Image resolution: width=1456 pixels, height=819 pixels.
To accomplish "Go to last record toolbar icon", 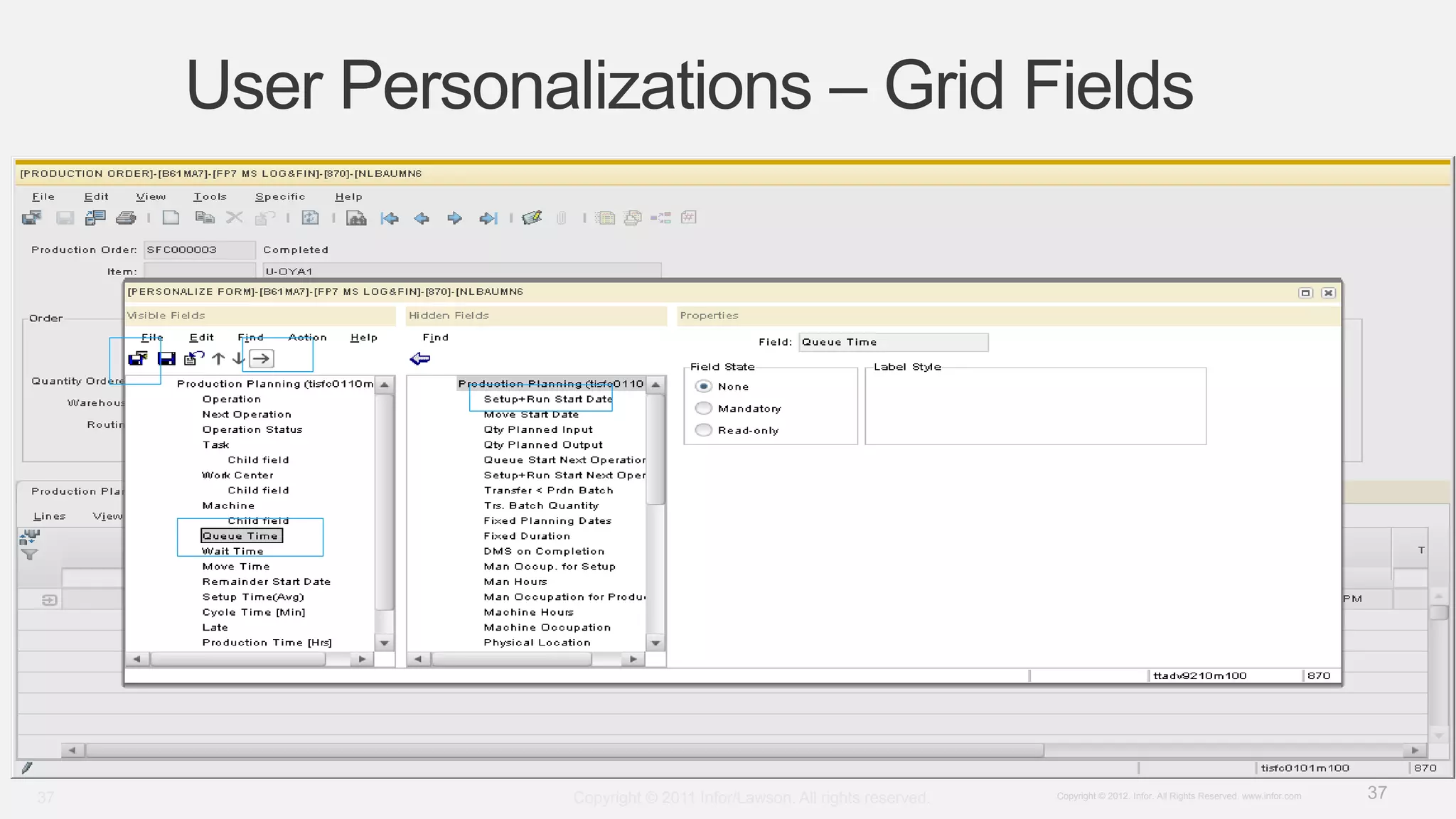I will 488,218.
